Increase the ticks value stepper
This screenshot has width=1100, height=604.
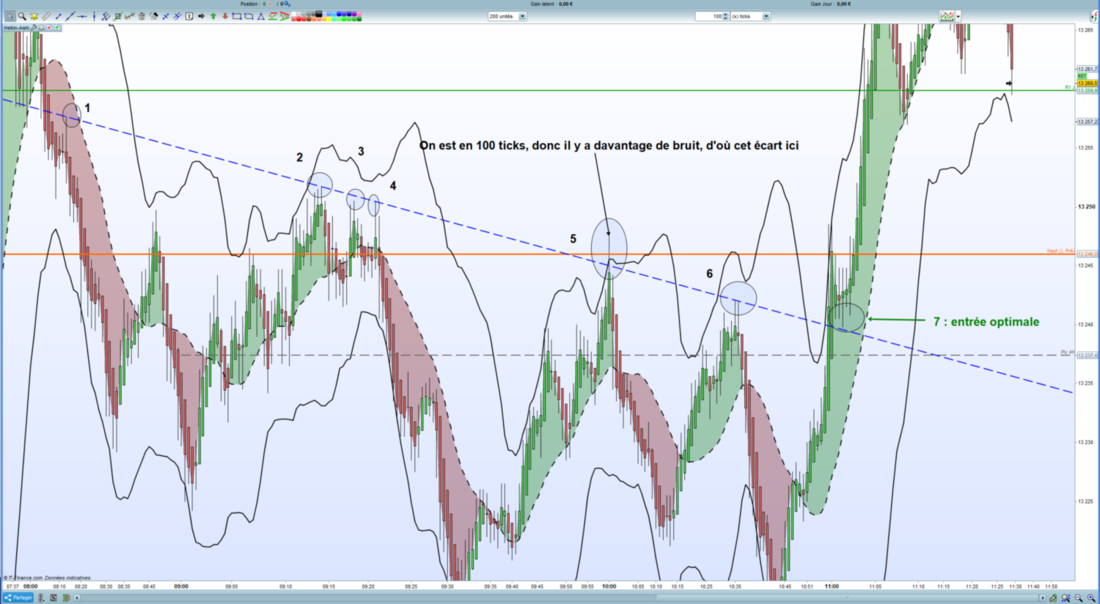[x=725, y=14]
